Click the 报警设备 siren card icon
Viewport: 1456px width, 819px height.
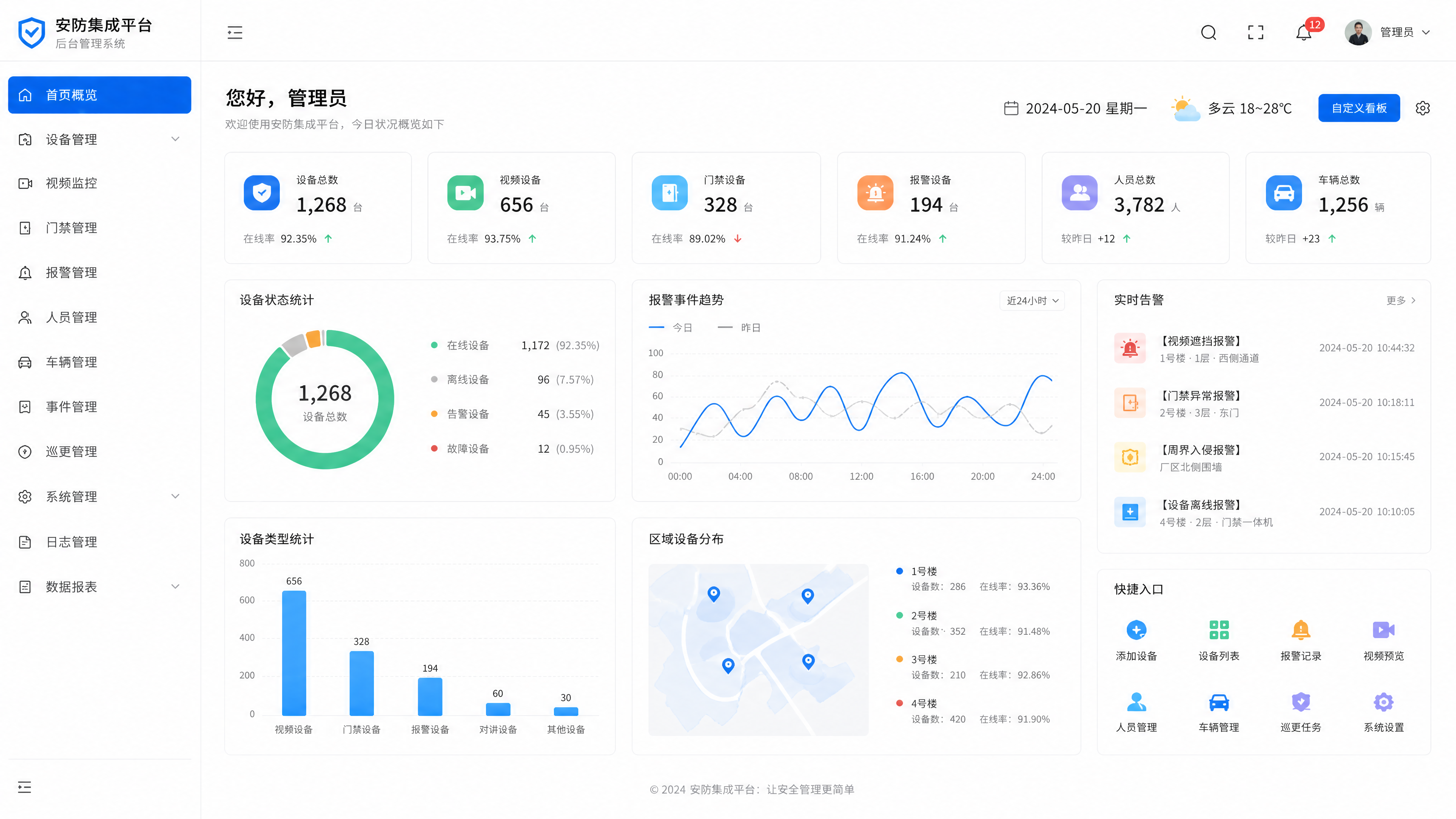875,193
